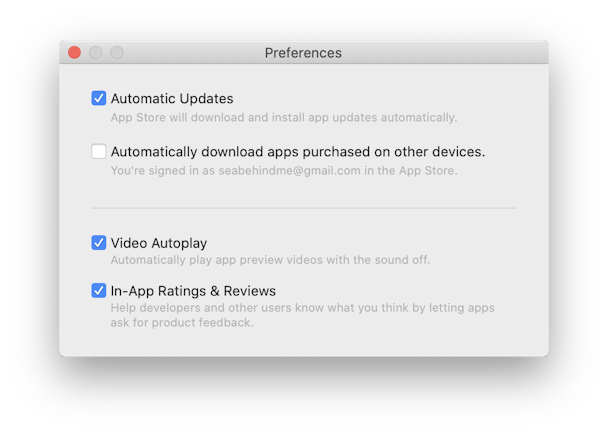Click the horizontal separator line between sections

(x=304, y=208)
